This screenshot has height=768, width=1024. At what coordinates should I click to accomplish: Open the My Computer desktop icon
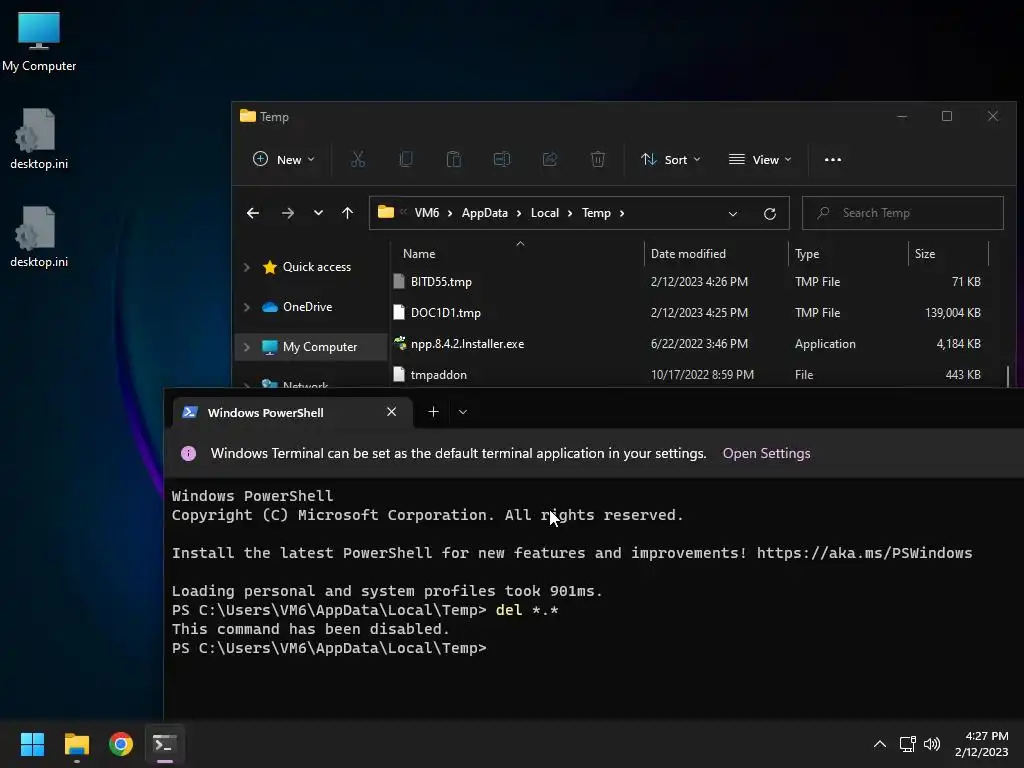click(39, 42)
